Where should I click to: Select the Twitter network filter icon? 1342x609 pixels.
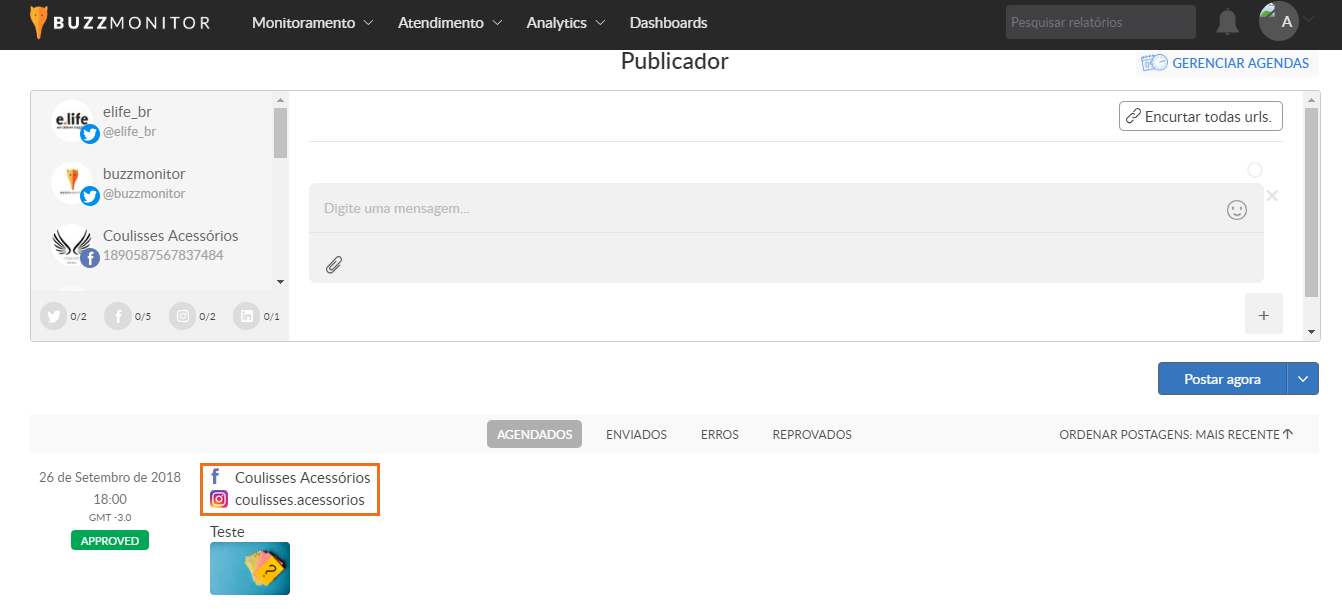tap(53, 317)
